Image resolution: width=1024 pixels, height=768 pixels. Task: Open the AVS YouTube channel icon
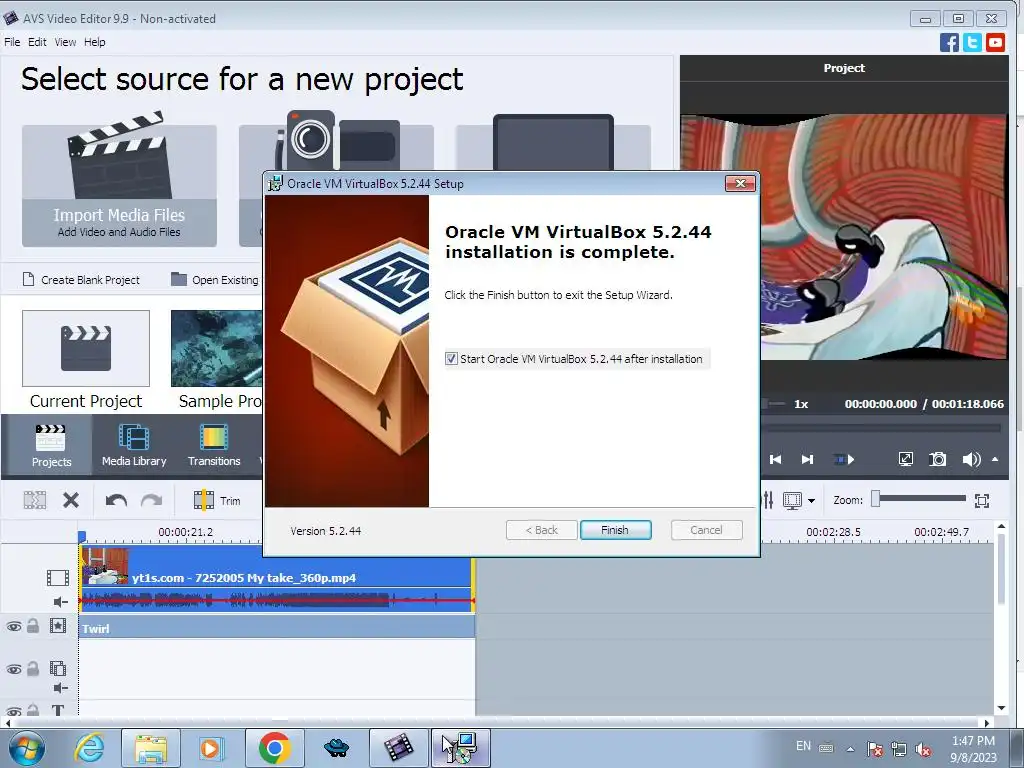pyautogui.click(x=995, y=42)
